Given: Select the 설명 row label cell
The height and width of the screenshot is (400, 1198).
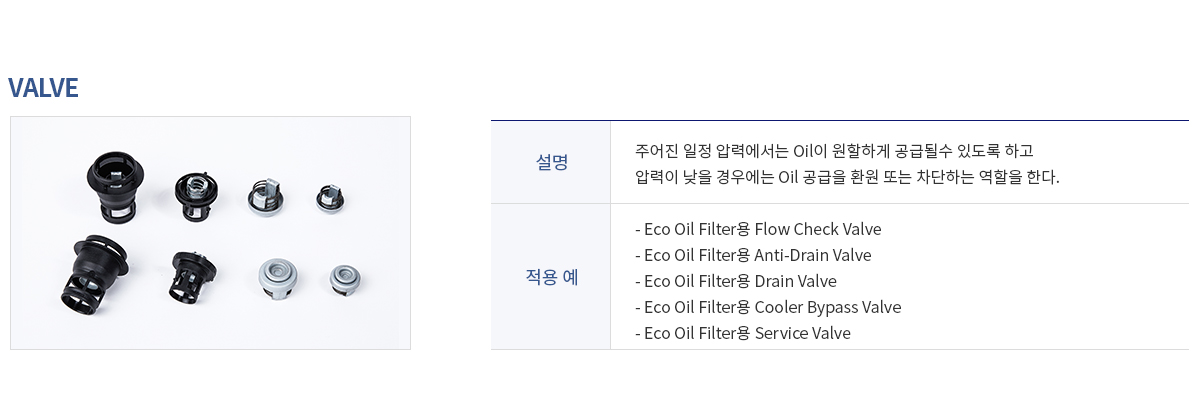Looking at the screenshot, I should 551,162.
